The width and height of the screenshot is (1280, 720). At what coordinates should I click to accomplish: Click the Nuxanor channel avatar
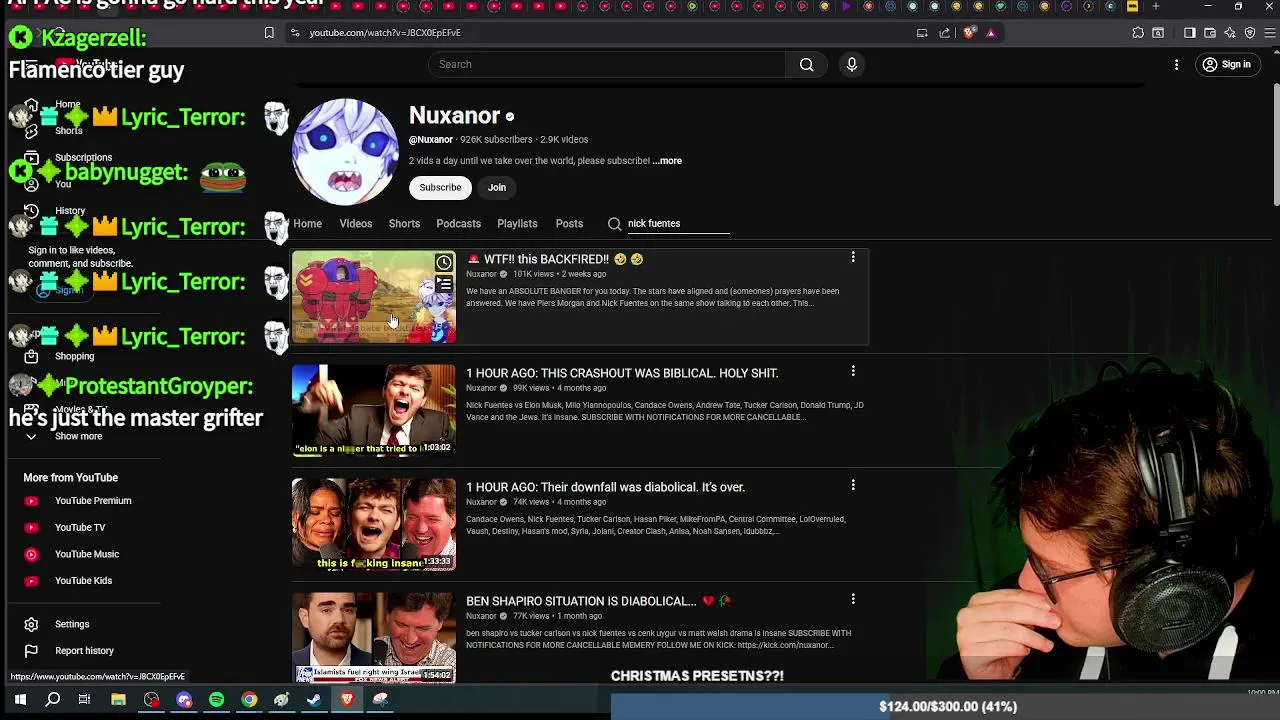345,152
